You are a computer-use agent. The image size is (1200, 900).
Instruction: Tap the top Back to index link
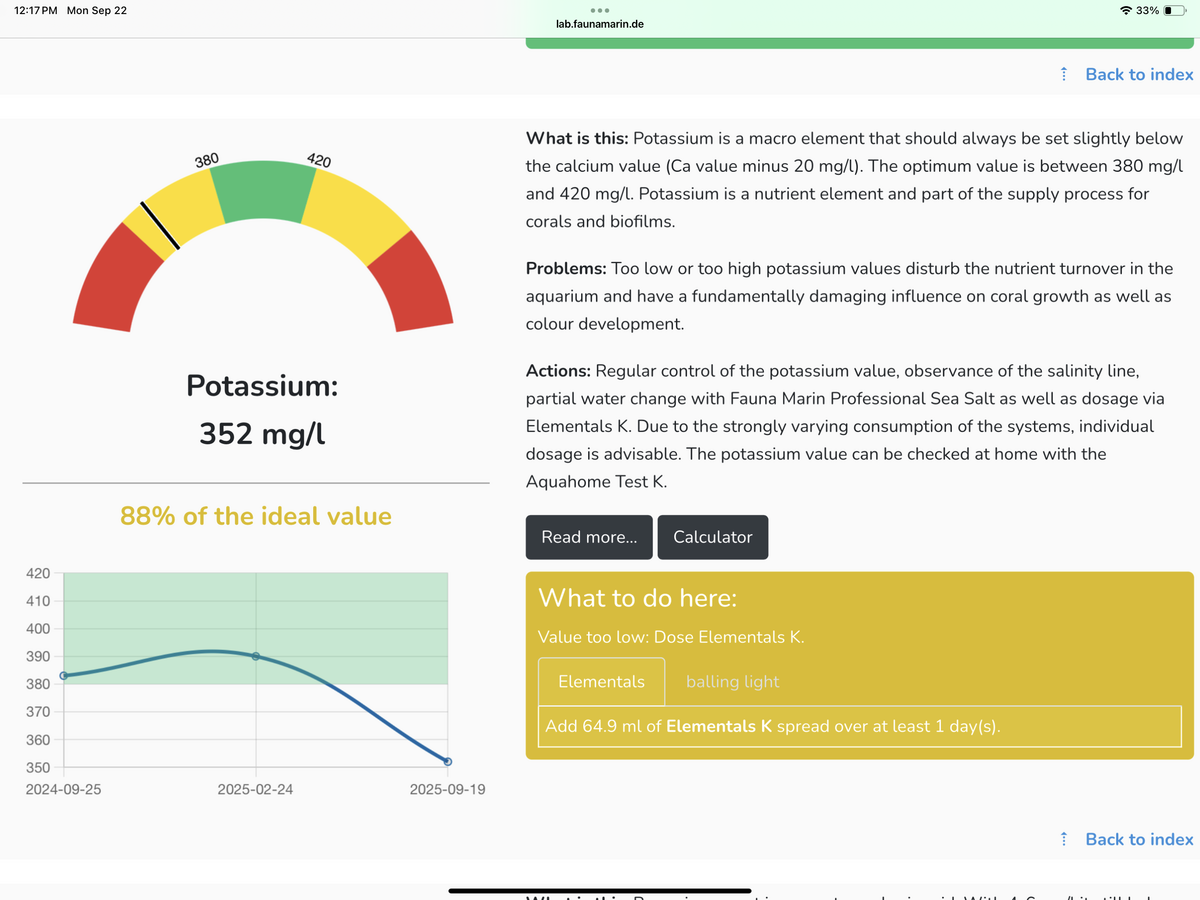pyautogui.click(x=1139, y=74)
